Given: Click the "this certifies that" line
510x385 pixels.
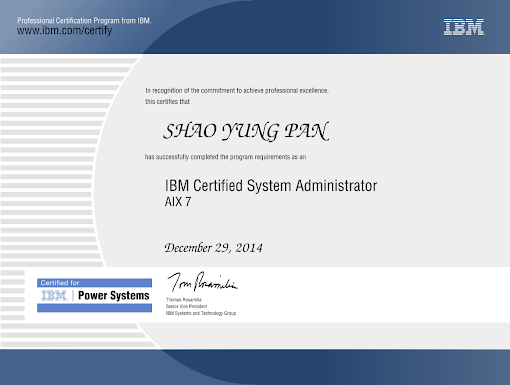Looking at the screenshot, I should click(x=167, y=101).
